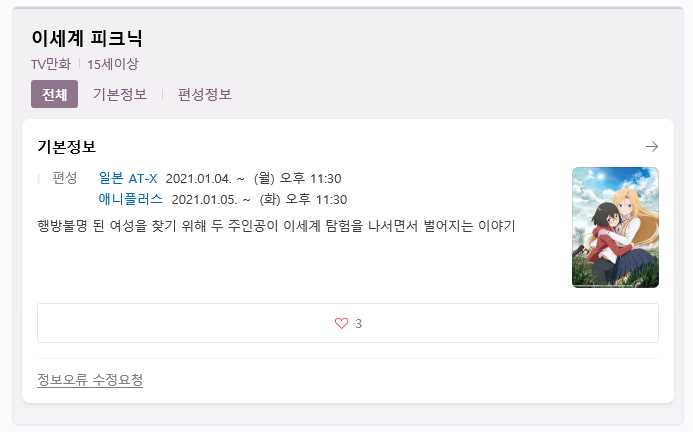Open the 애니플러스 channel link
693x432 pixels.
[130, 199]
